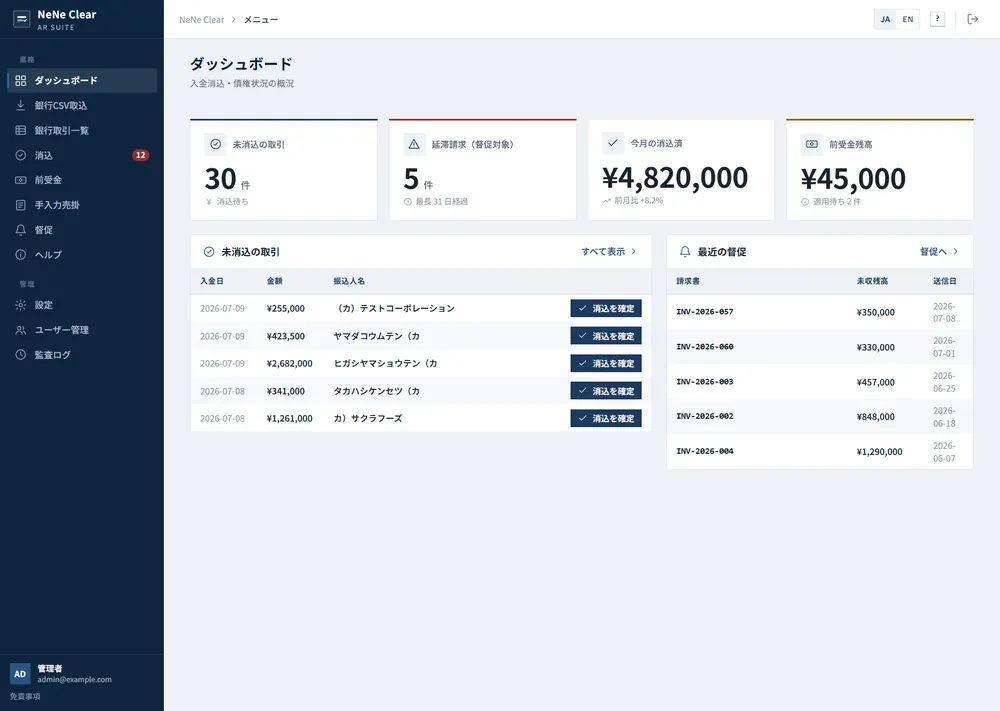Viewport: 1000px width, 711px height.
Task: Click 銀行取引一覧 table icon
Action: 21,130
